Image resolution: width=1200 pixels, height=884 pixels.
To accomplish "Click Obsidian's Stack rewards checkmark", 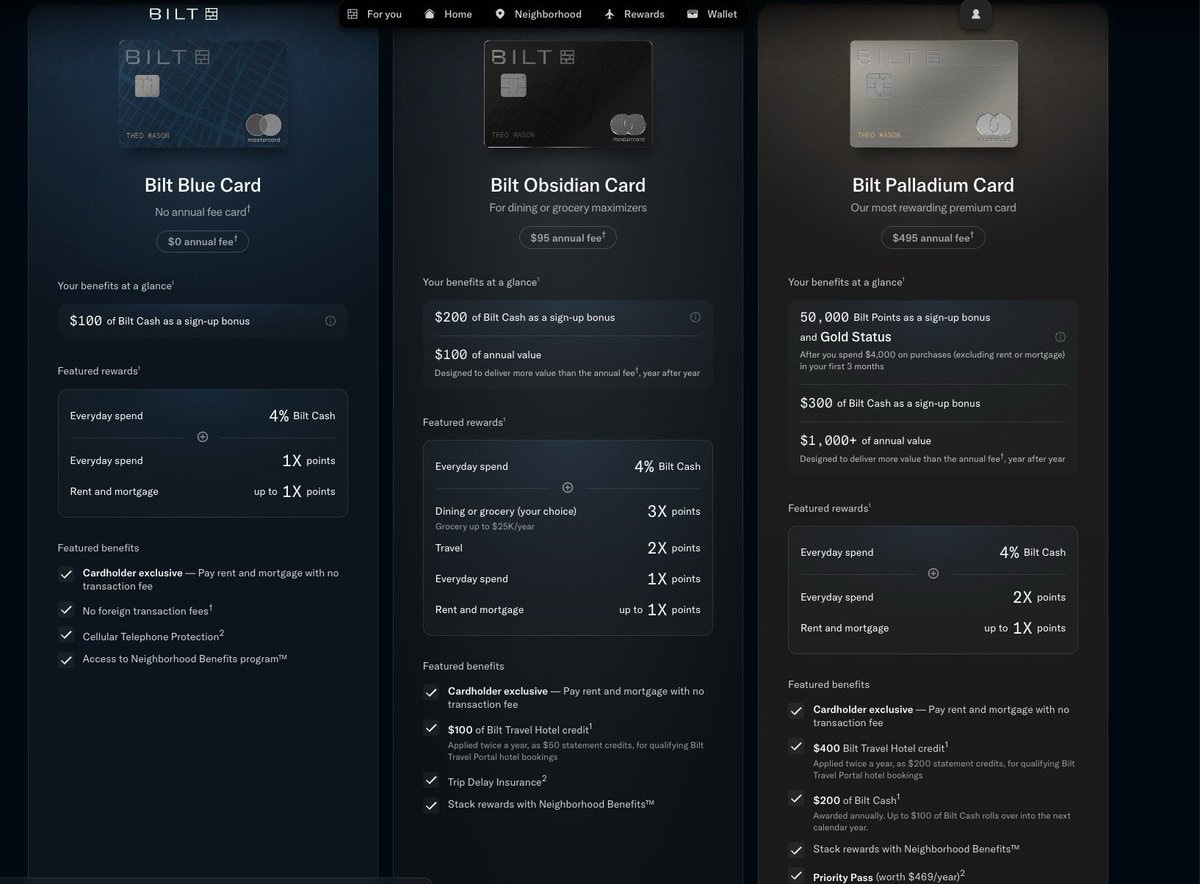I will coord(431,805).
